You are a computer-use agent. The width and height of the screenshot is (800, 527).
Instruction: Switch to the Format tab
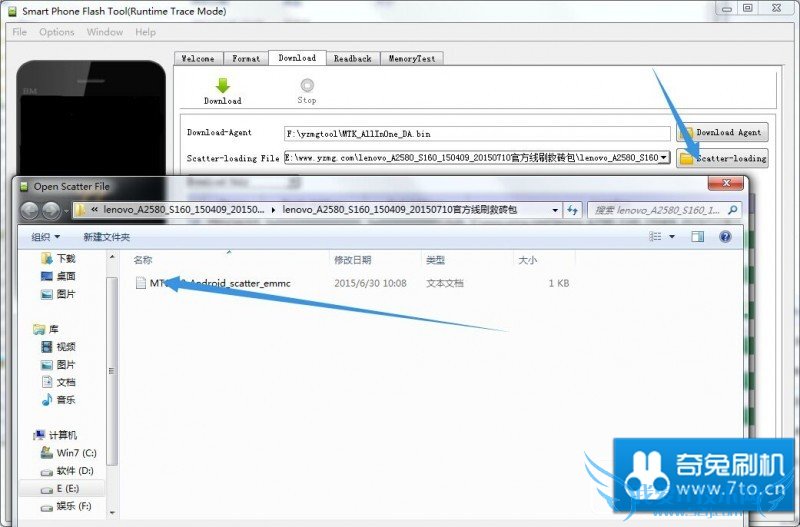point(246,59)
